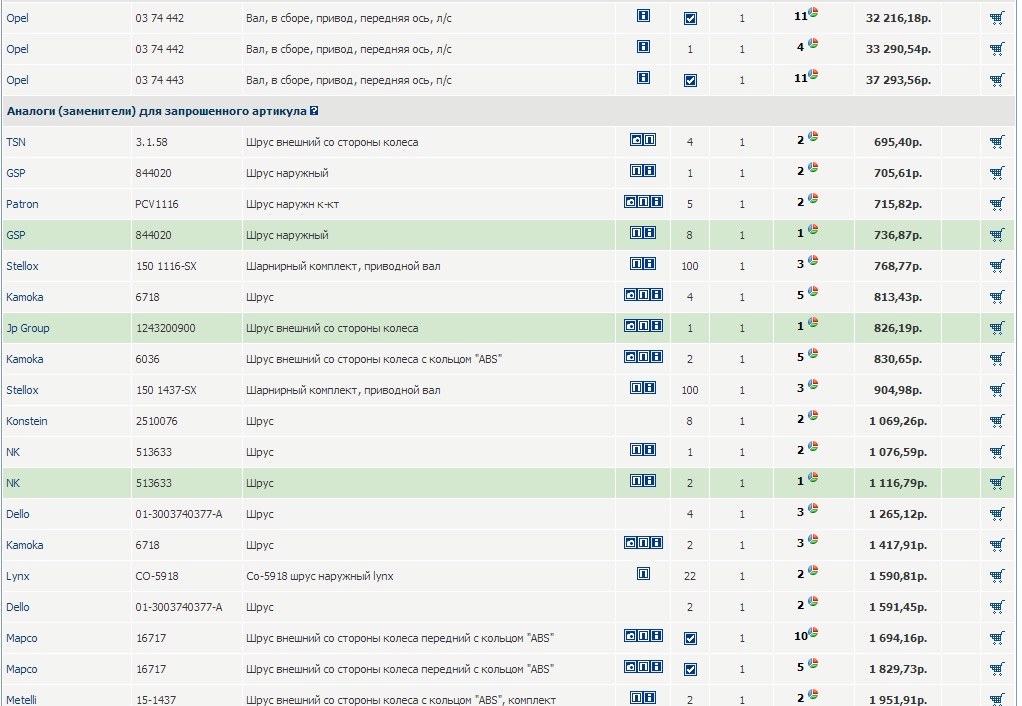
Task: Add TSN 3.1.58 to cart
Action: 997,142
